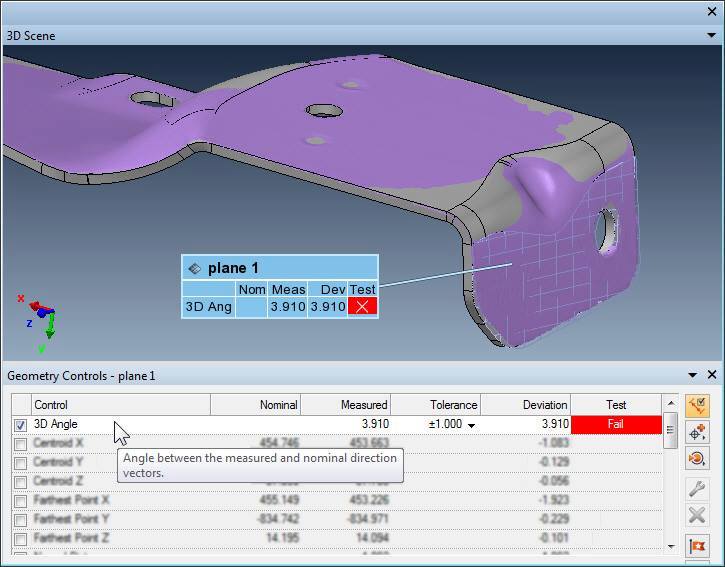This screenshot has height=567, width=725.
Task: Click the grayed wrench properties icon
Action: click(697, 488)
